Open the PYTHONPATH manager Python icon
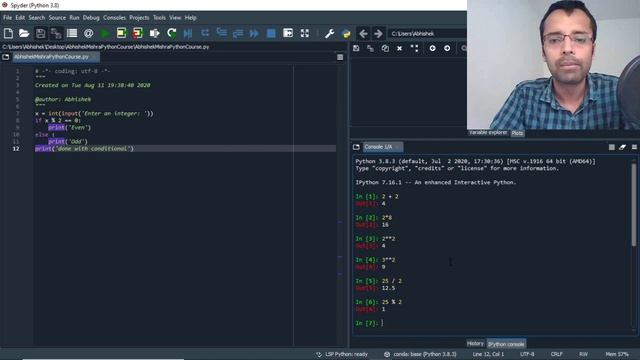Viewport: 640px width, 360px height. point(346,33)
